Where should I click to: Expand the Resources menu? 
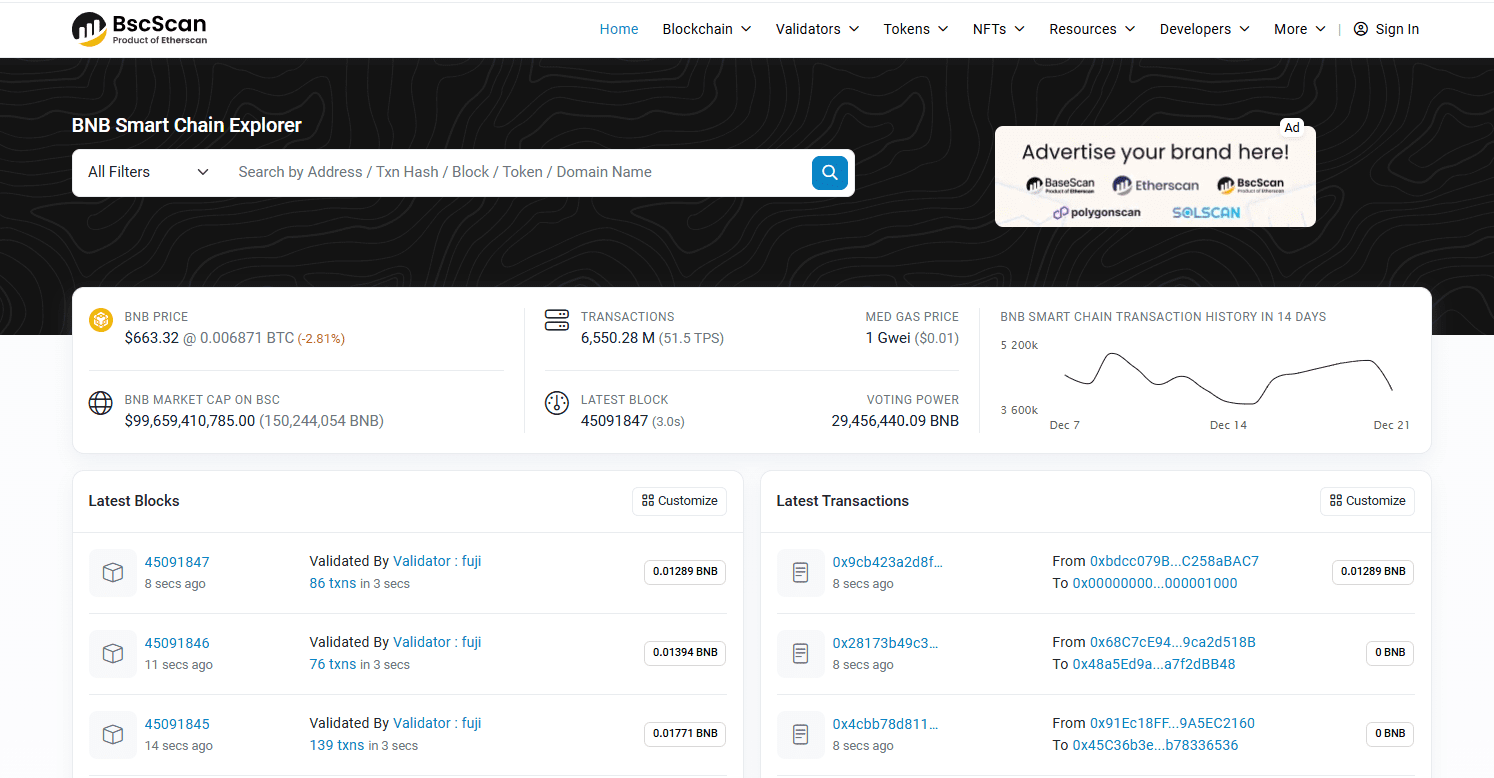click(1092, 29)
